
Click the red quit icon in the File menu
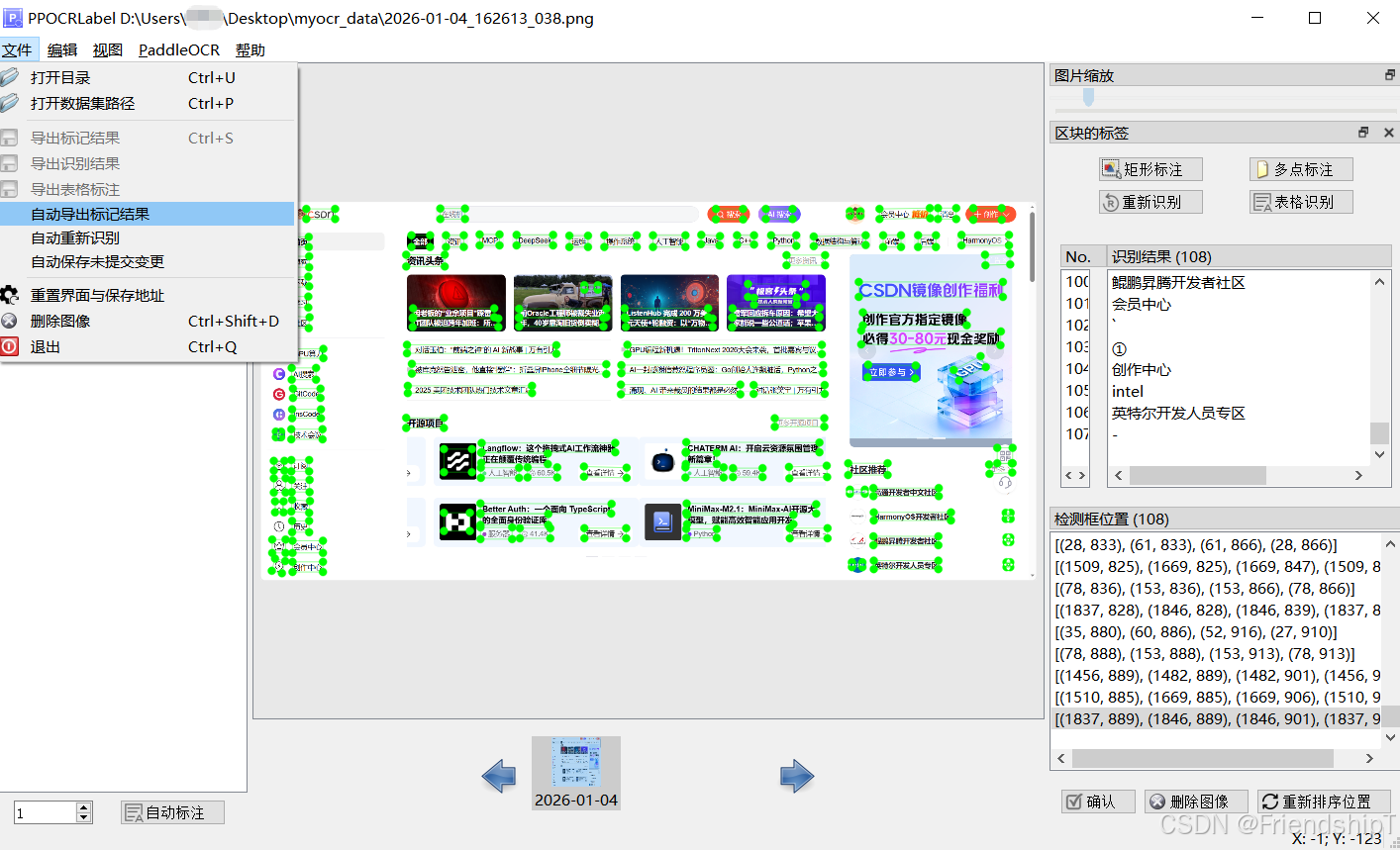tap(9, 346)
